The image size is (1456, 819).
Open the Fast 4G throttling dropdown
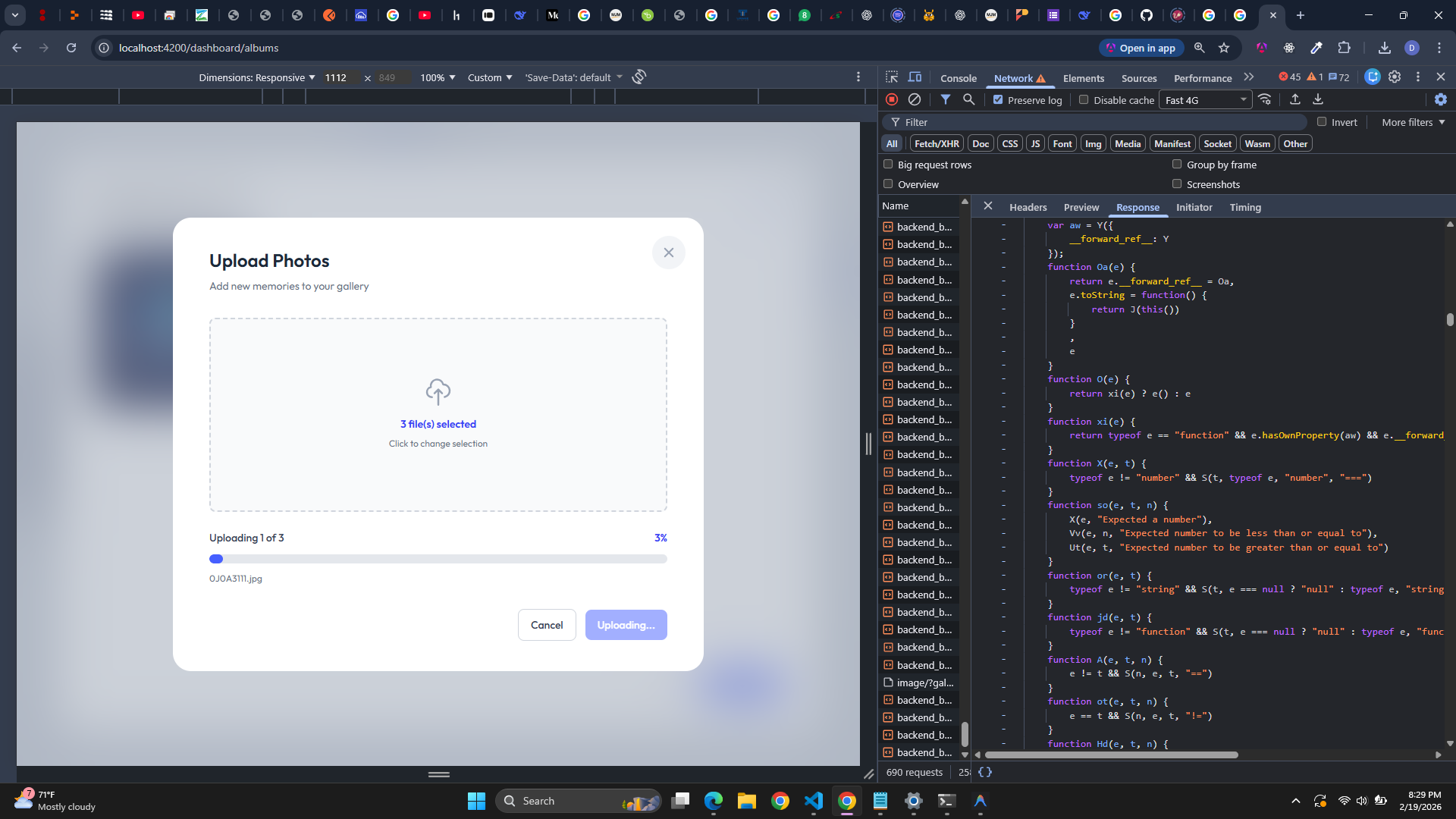click(x=1205, y=100)
